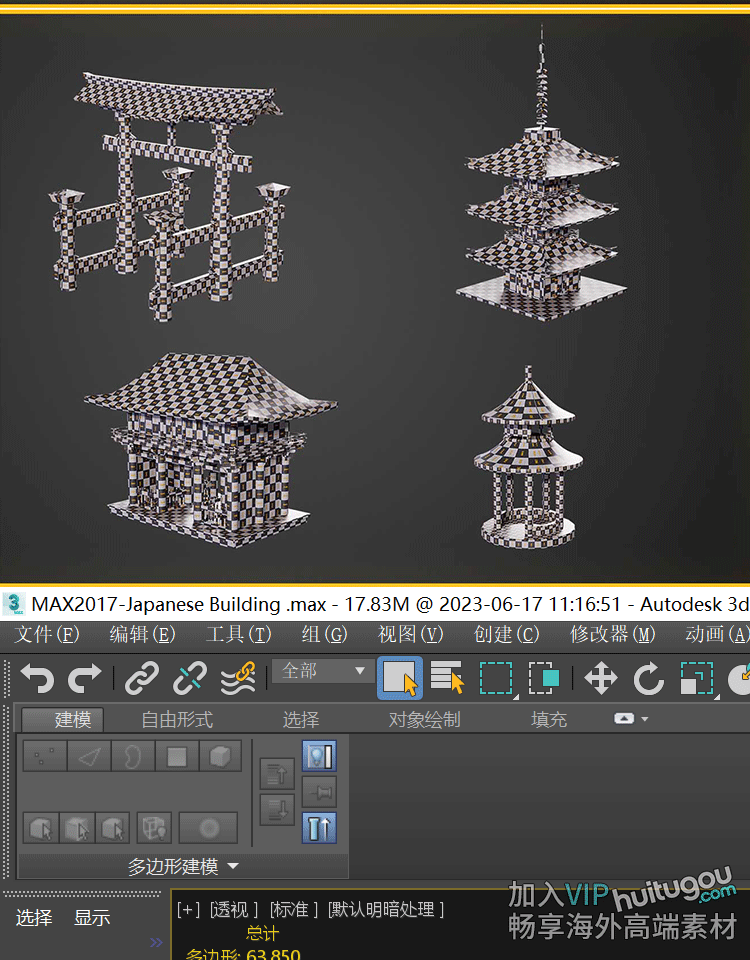This screenshot has height=960, width=750.
Task: Click the third cube-with-cursor preview icon
Action: 113,828
